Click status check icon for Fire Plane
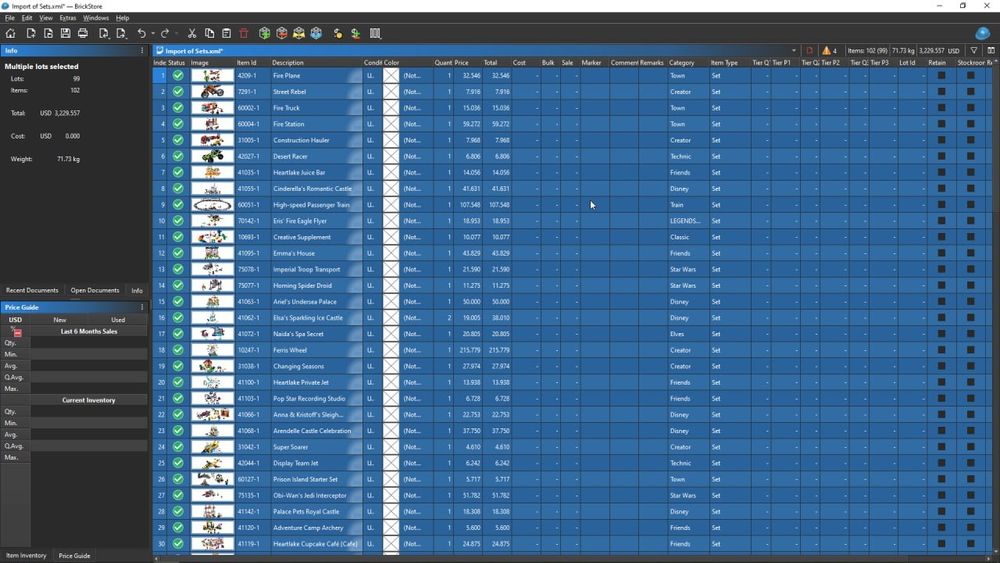The image size is (1000, 563). tap(178, 75)
